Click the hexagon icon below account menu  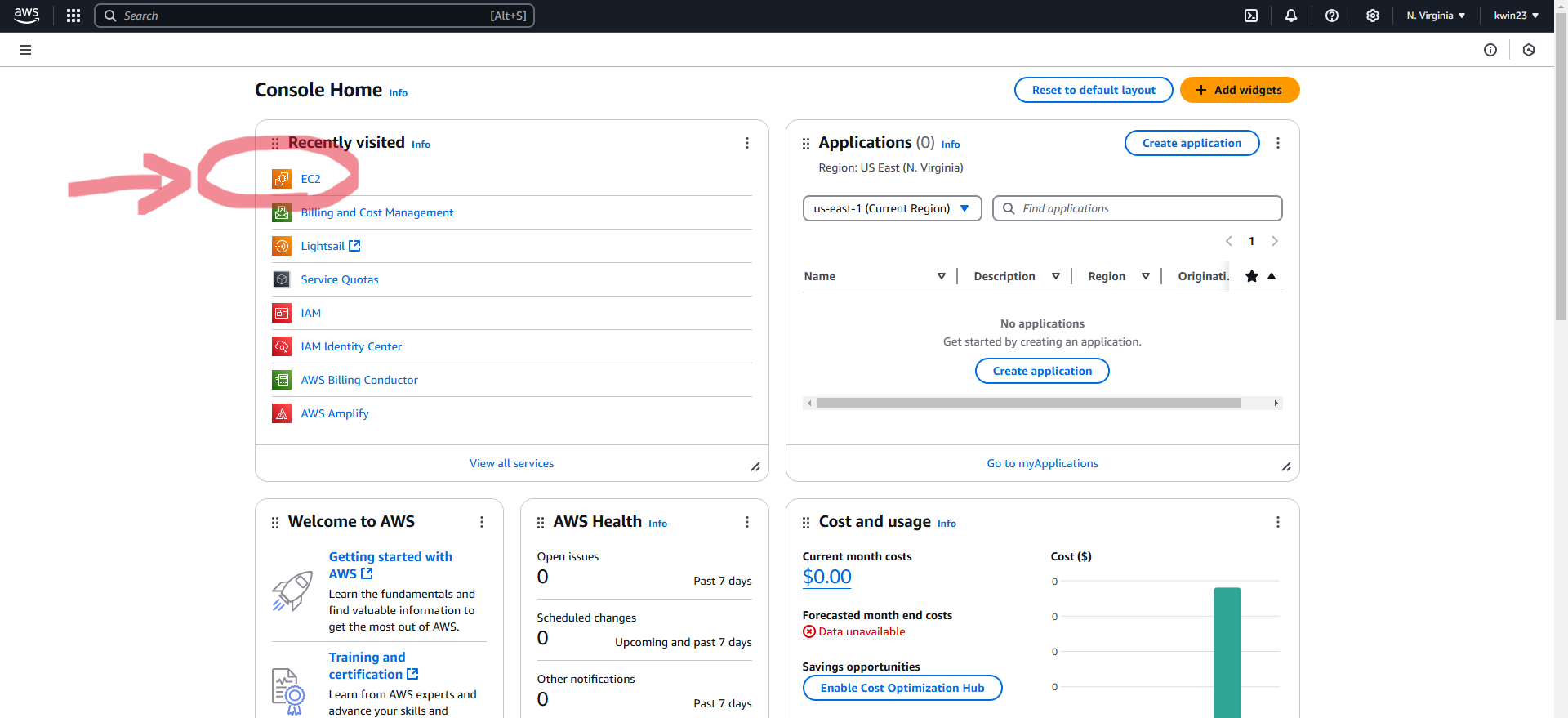coord(1529,50)
